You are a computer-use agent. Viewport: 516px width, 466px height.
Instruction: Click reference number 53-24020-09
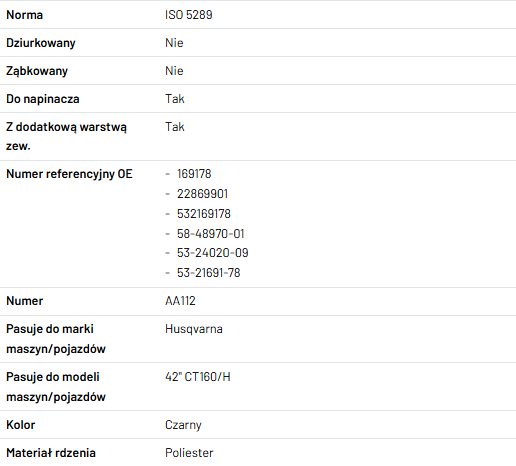coord(213,253)
